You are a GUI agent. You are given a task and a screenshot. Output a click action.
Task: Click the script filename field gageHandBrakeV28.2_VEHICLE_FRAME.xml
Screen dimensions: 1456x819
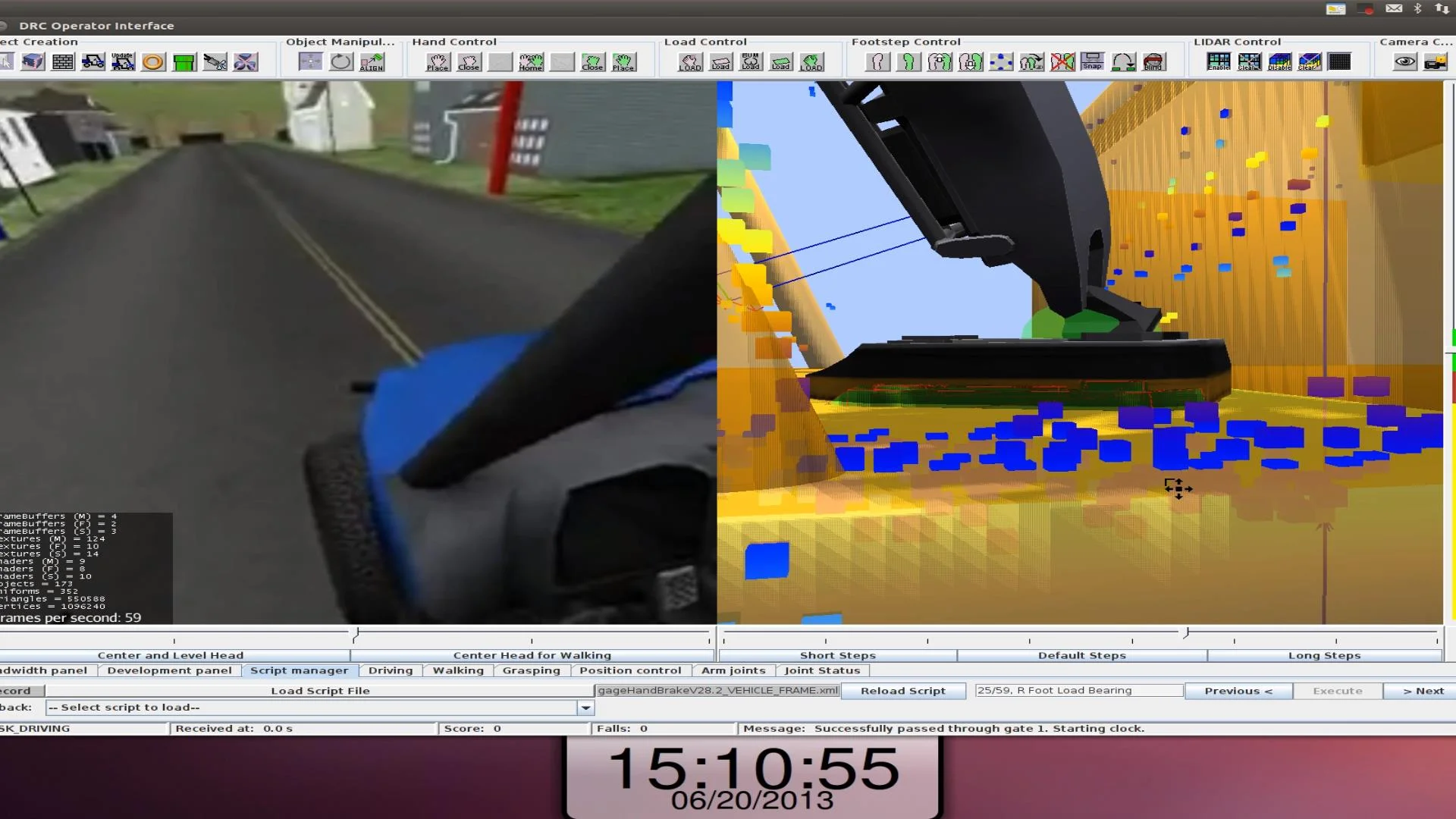[x=717, y=691]
